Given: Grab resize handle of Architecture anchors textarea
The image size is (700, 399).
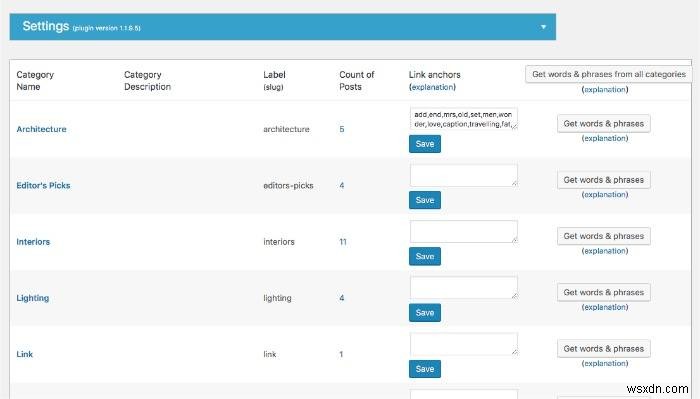Looking at the screenshot, I should [x=514, y=126].
